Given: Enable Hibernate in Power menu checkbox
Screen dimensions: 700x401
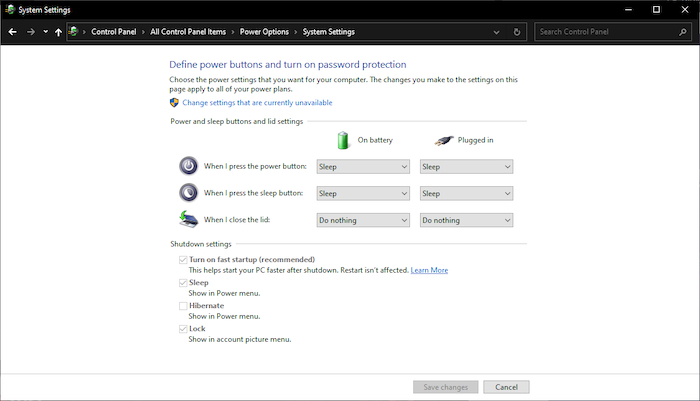Looking at the screenshot, I should click(x=183, y=306).
